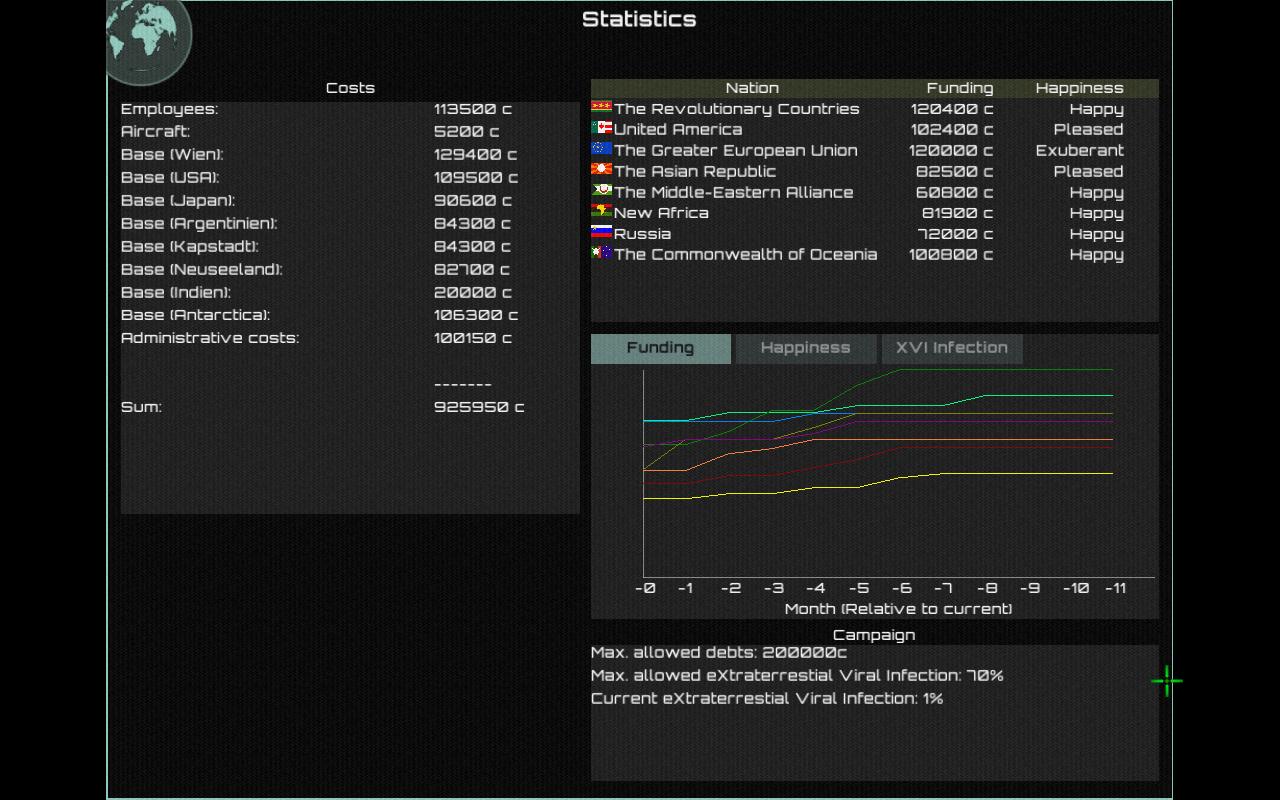Image resolution: width=1280 pixels, height=800 pixels.
Task: Click the 120400 c funding value
Action: [x=952, y=109]
